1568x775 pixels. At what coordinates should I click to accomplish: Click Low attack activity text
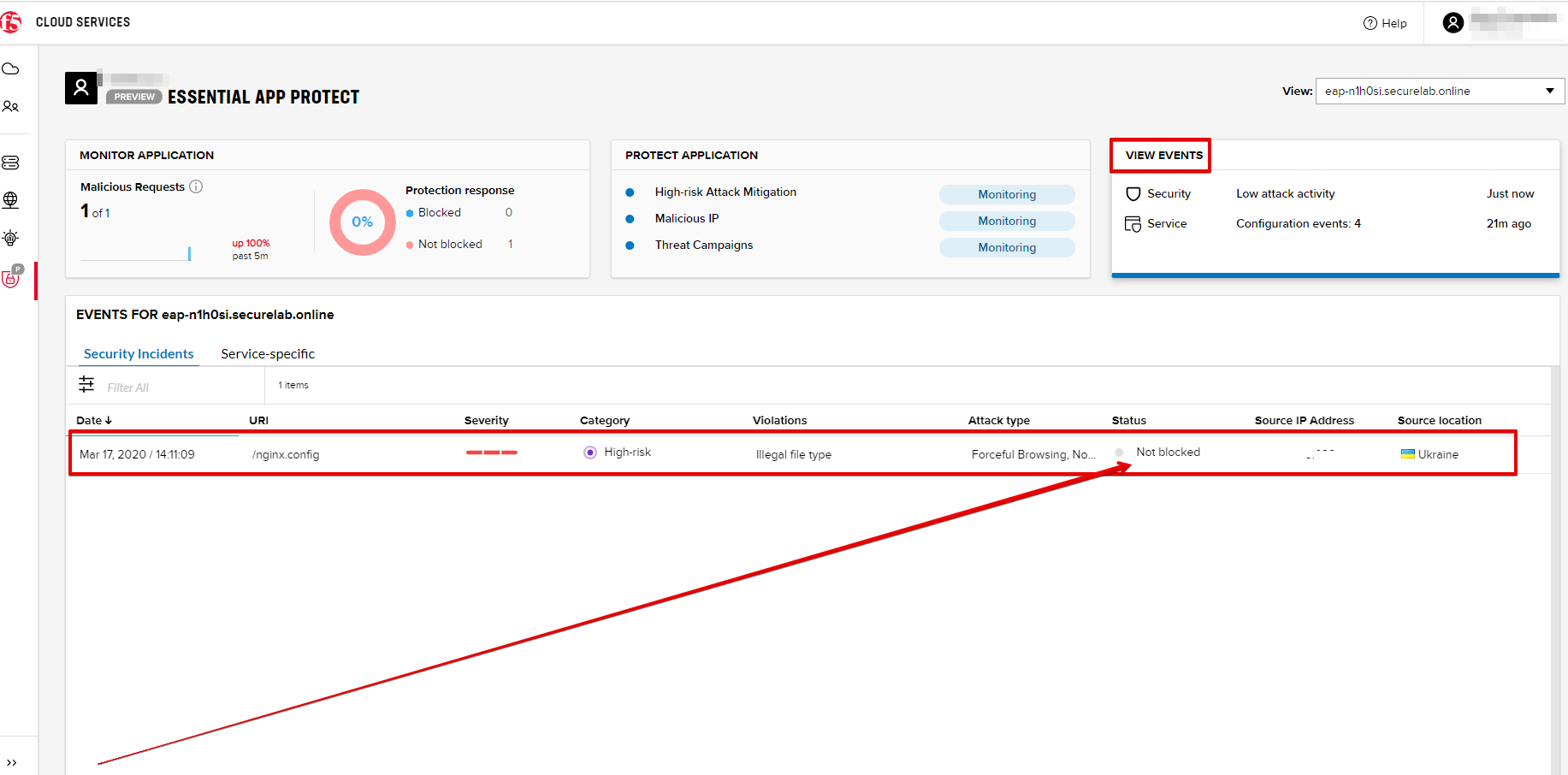pyautogui.click(x=1286, y=194)
